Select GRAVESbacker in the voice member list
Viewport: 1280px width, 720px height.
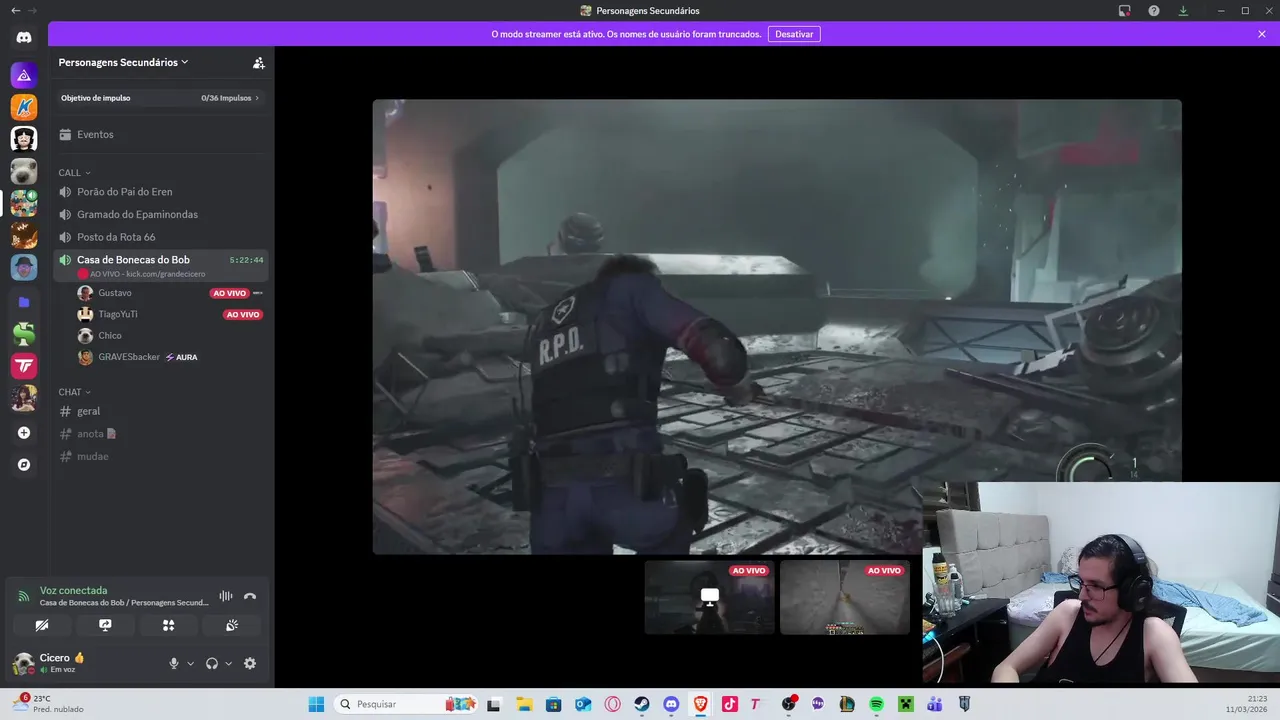[170, 357]
